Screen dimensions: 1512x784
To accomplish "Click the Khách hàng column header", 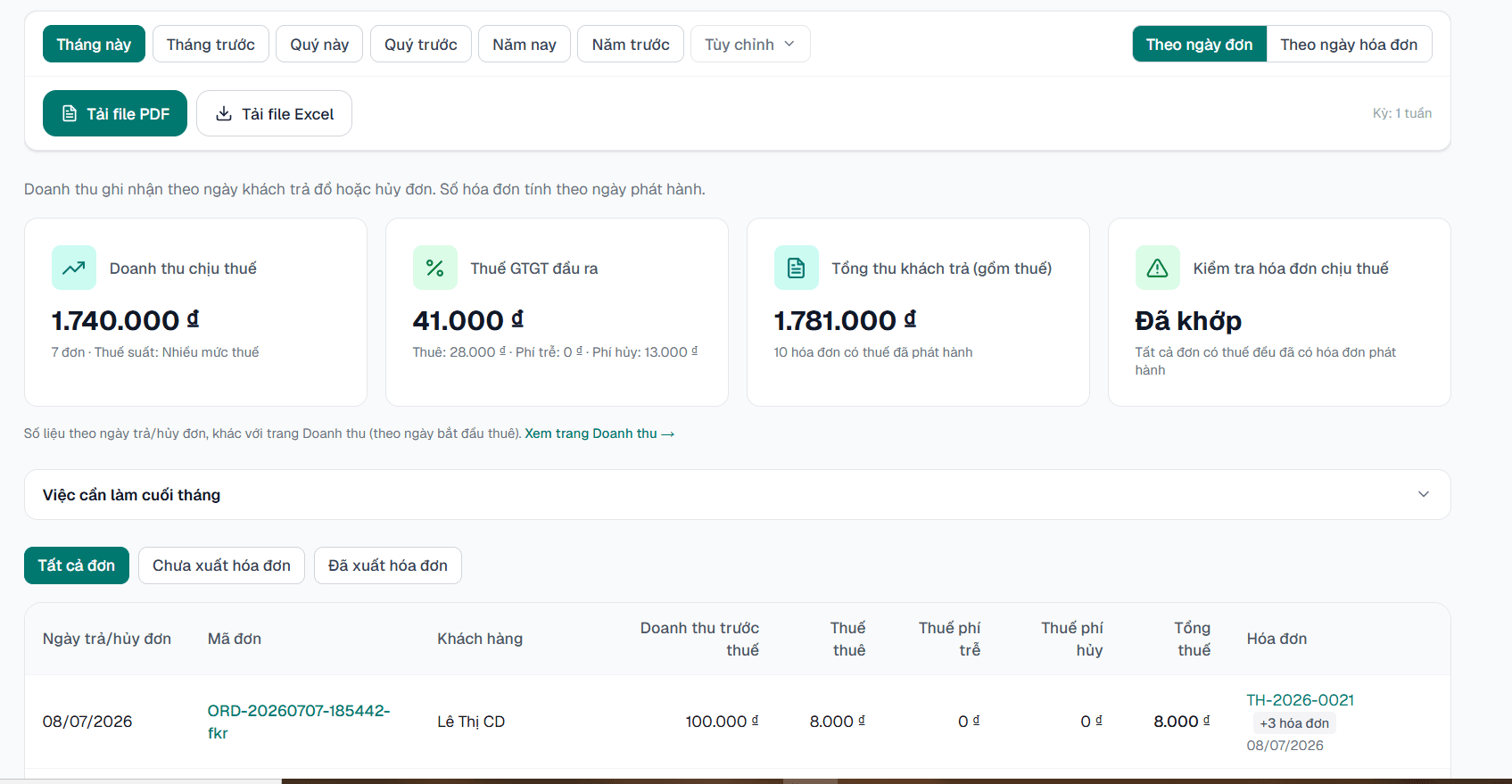I will pyautogui.click(x=480, y=639).
